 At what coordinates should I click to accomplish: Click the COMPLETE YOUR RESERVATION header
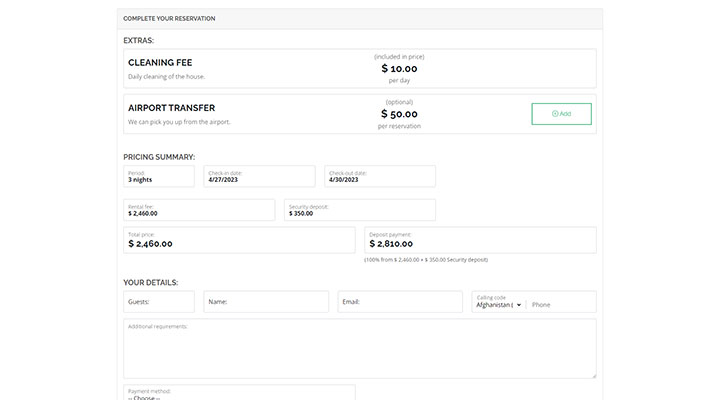coord(169,19)
